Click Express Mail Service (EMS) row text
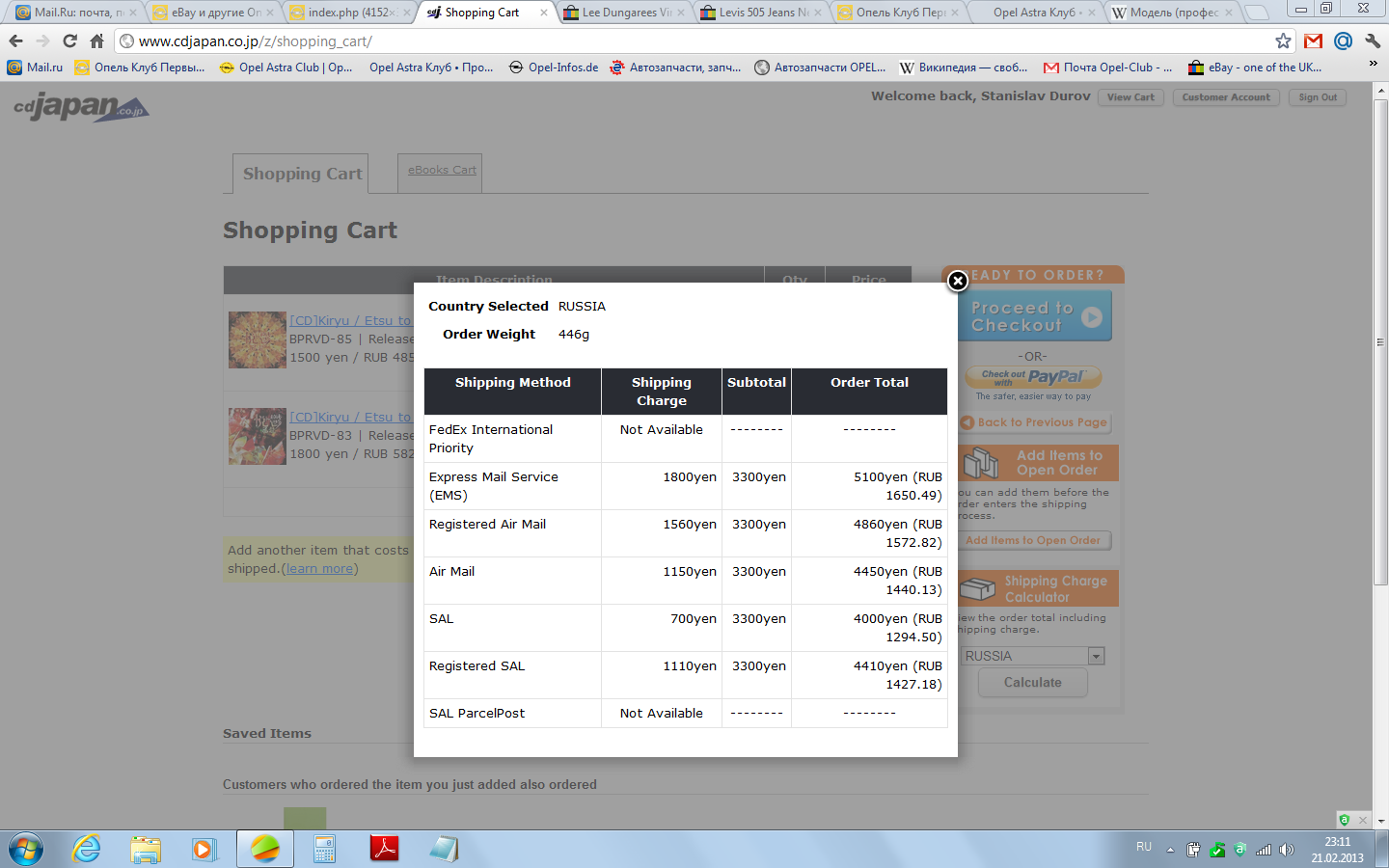Viewport: 1389px width, 868px height. coord(493,486)
